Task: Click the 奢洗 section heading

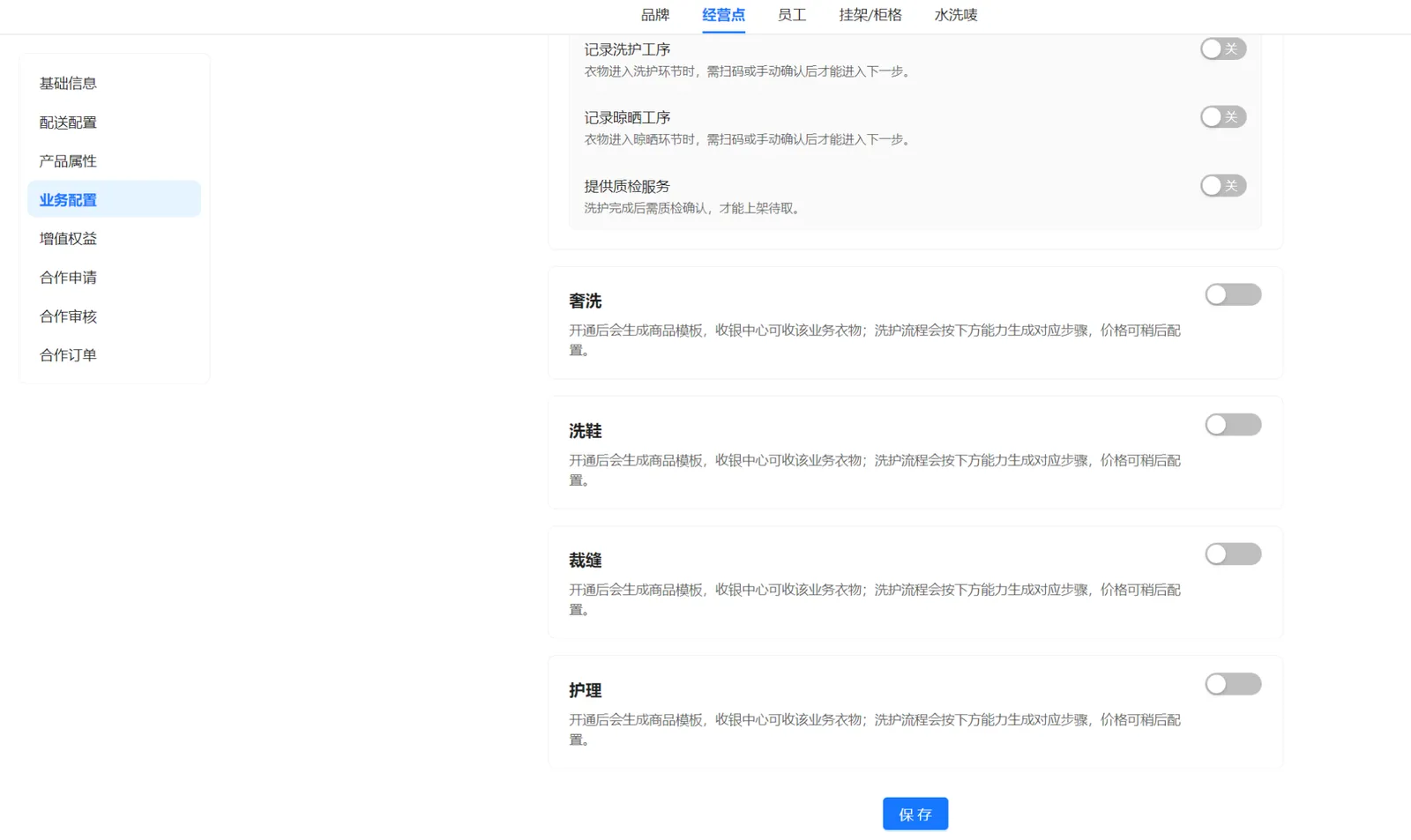Action: tap(586, 301)
